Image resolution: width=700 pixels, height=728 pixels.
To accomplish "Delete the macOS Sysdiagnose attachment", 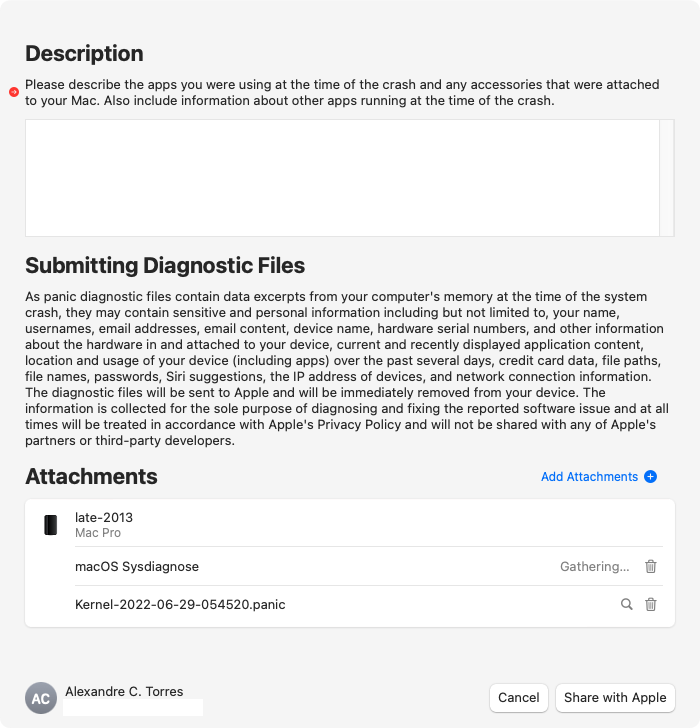I will [651, 566].
